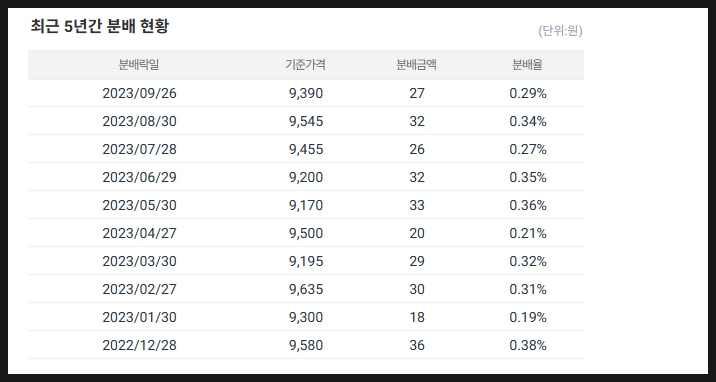Viewport: 716px width, 382px height.
Task: Click the 9,455 base price cell
Action: coord(306,149)
